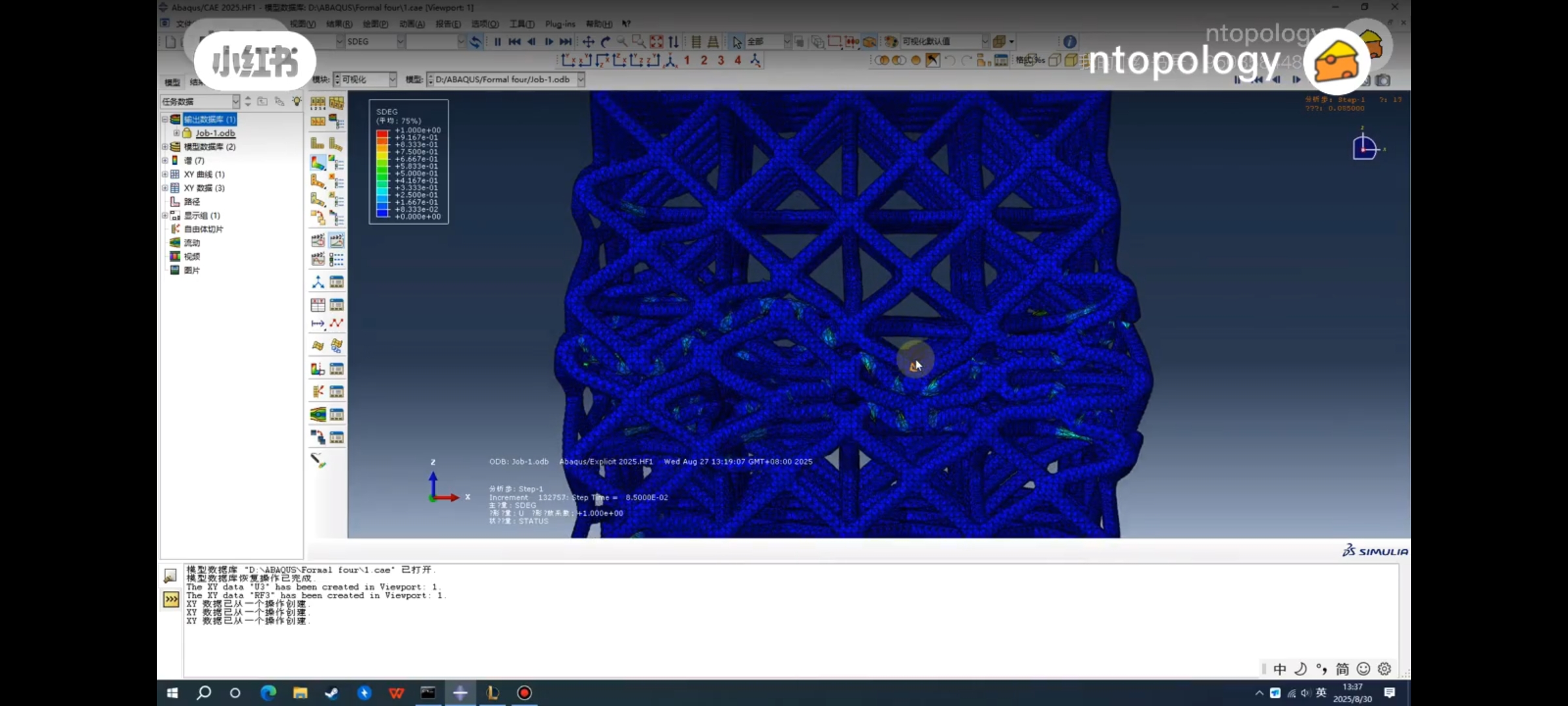Activate the query information tool
This screenshot has width=1568, height=706.
(x=1069, y=41)
